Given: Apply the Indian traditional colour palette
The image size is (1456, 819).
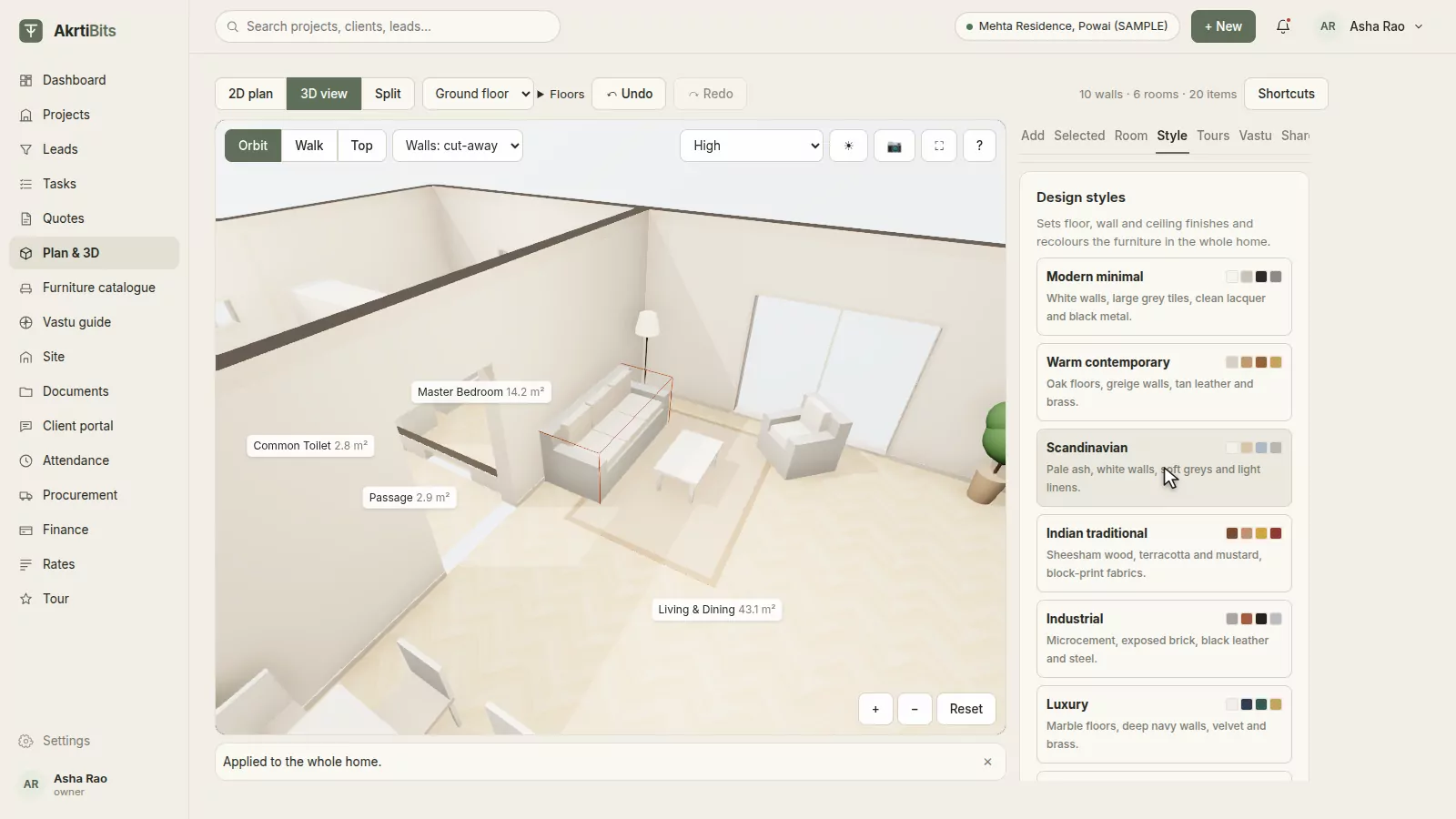Looking at the screenshot, I should tap(1254, 533).
